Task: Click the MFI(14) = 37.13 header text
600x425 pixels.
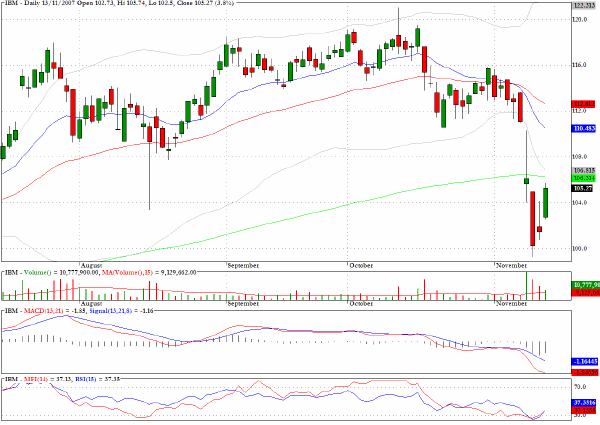Action: (48, 379)
